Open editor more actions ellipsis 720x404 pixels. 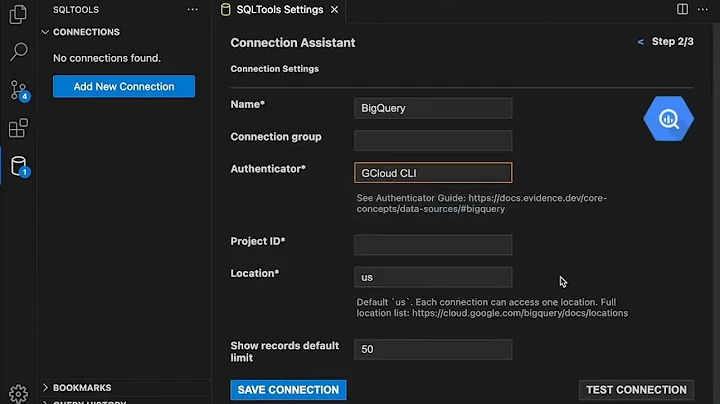pos(703,9)
